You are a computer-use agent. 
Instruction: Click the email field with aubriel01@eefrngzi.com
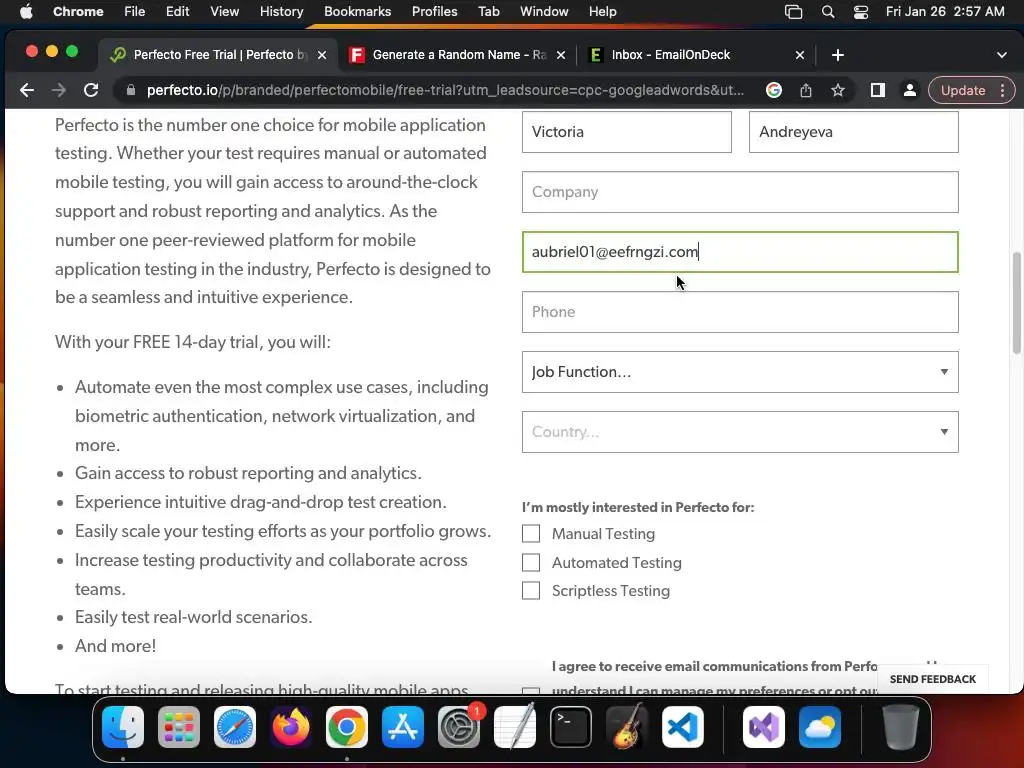tap(740, 252)
